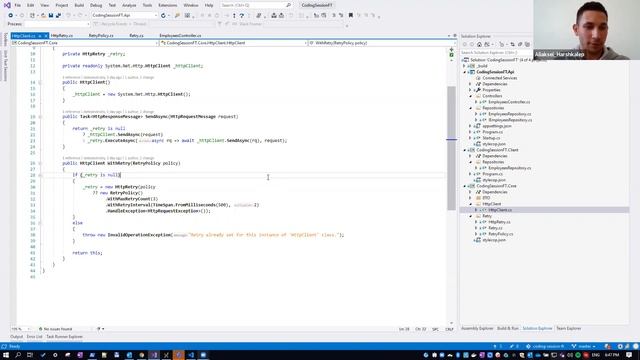Viewport: 640px width, 360px height.
Task: Click the taskbar clock showing 6:47 PM
Action: click(x=612, y=355)
